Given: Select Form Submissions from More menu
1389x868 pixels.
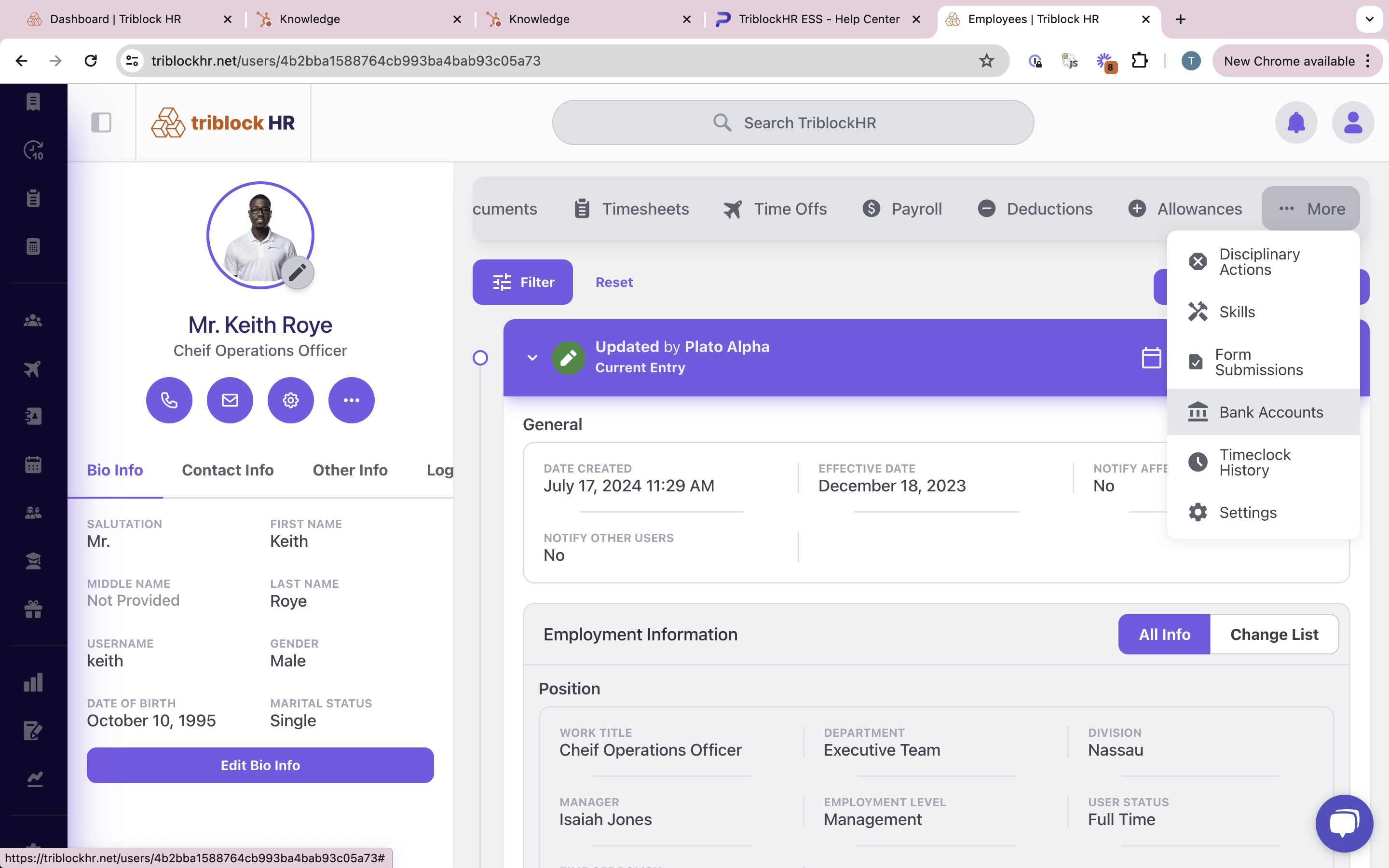Looking at the screenshot, I should pos(1263,362).
